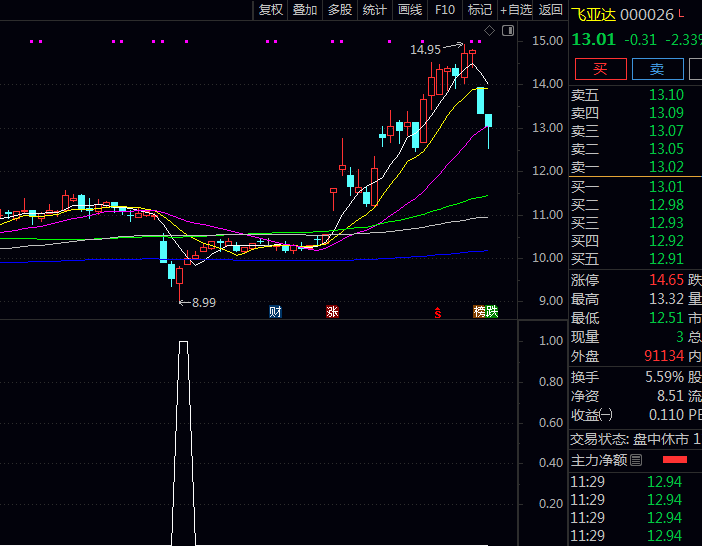
Task: Expand the 收益 period toggle (一)
Action: coord(606,414)
